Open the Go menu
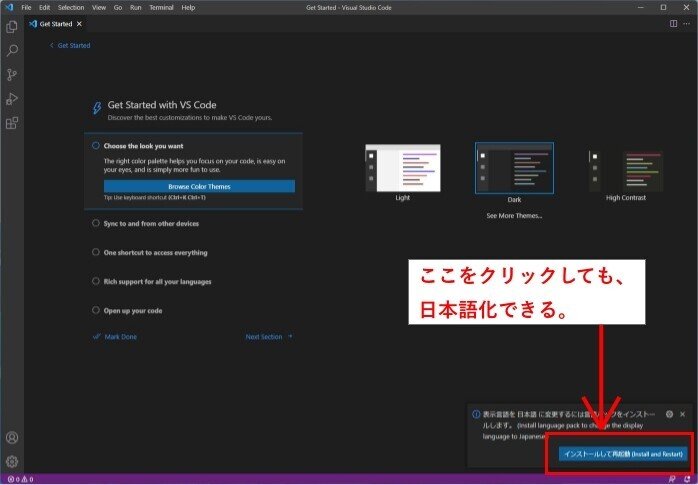Image resolution: width=698 pixels, height=485 pixels. 118,7
